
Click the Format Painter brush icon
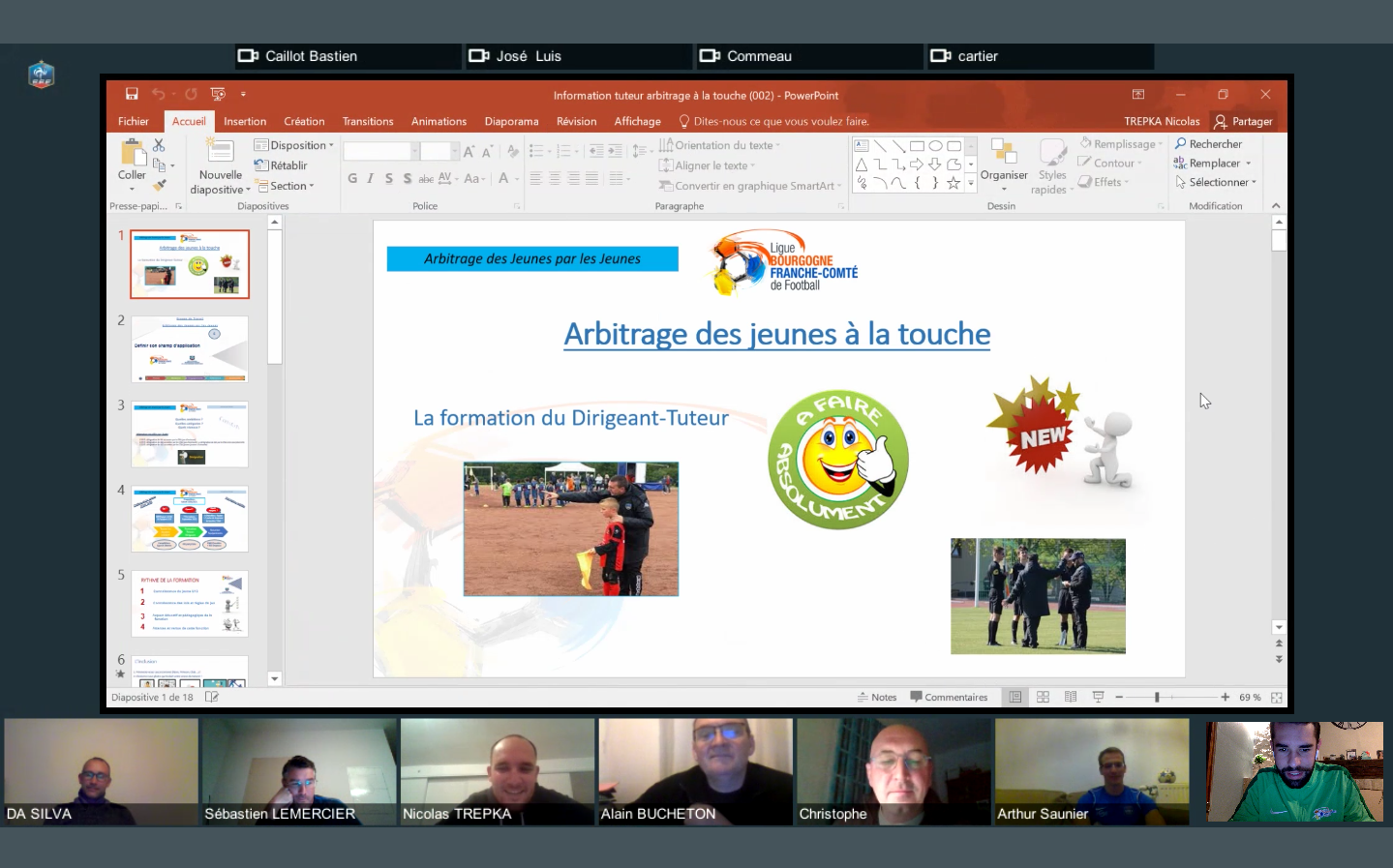point(160,185)
